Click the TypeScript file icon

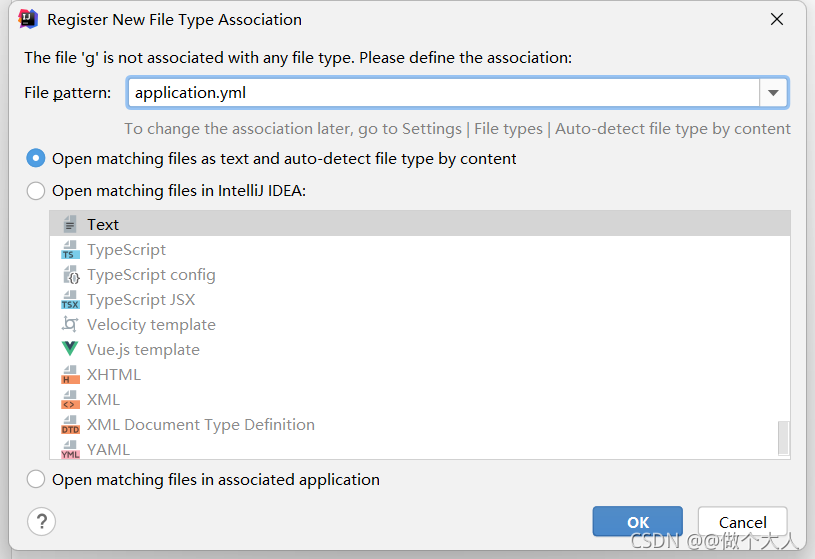point(70,250)
